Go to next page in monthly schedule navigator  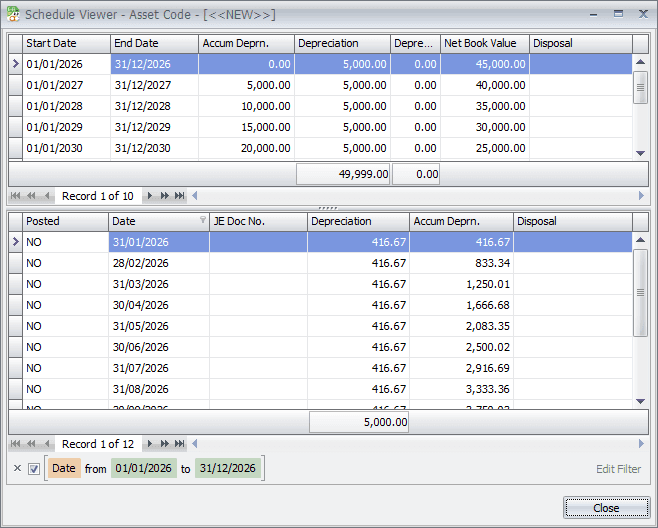pos(164,444)
